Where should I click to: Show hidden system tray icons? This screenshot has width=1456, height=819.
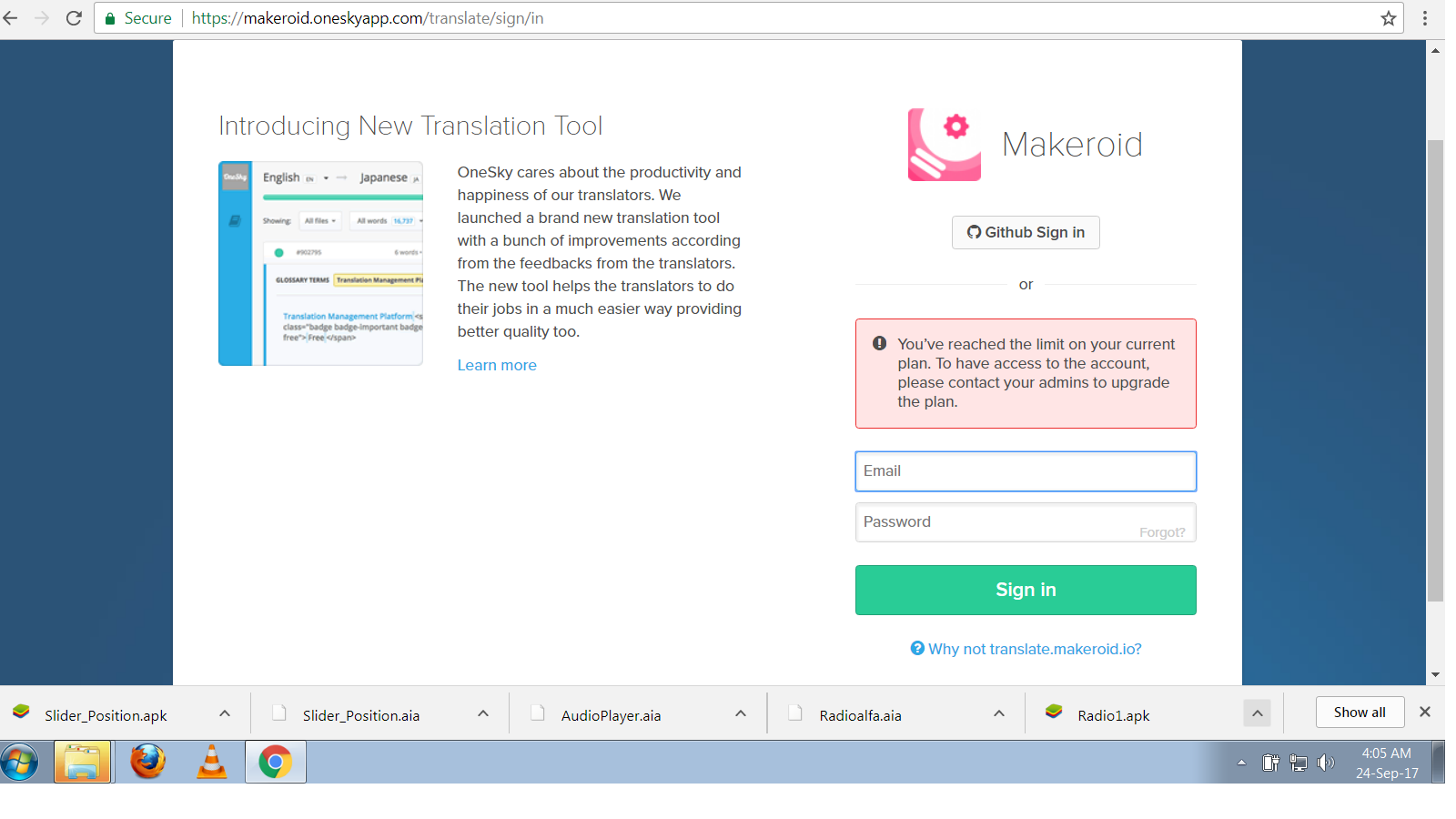pyautogui.click(x=1241, y=763)
